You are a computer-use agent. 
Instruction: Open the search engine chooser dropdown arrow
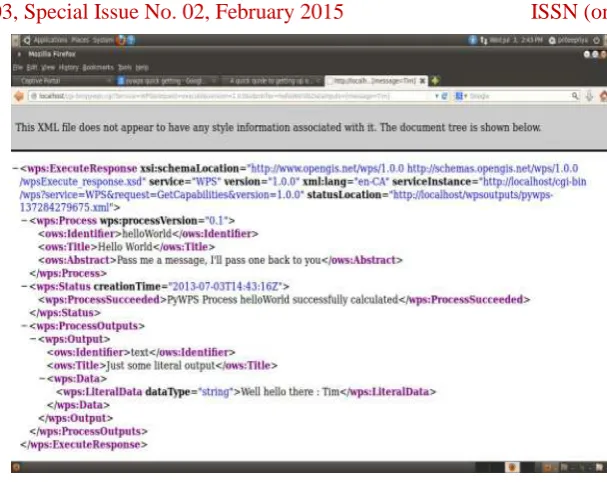tap(466, 96)
